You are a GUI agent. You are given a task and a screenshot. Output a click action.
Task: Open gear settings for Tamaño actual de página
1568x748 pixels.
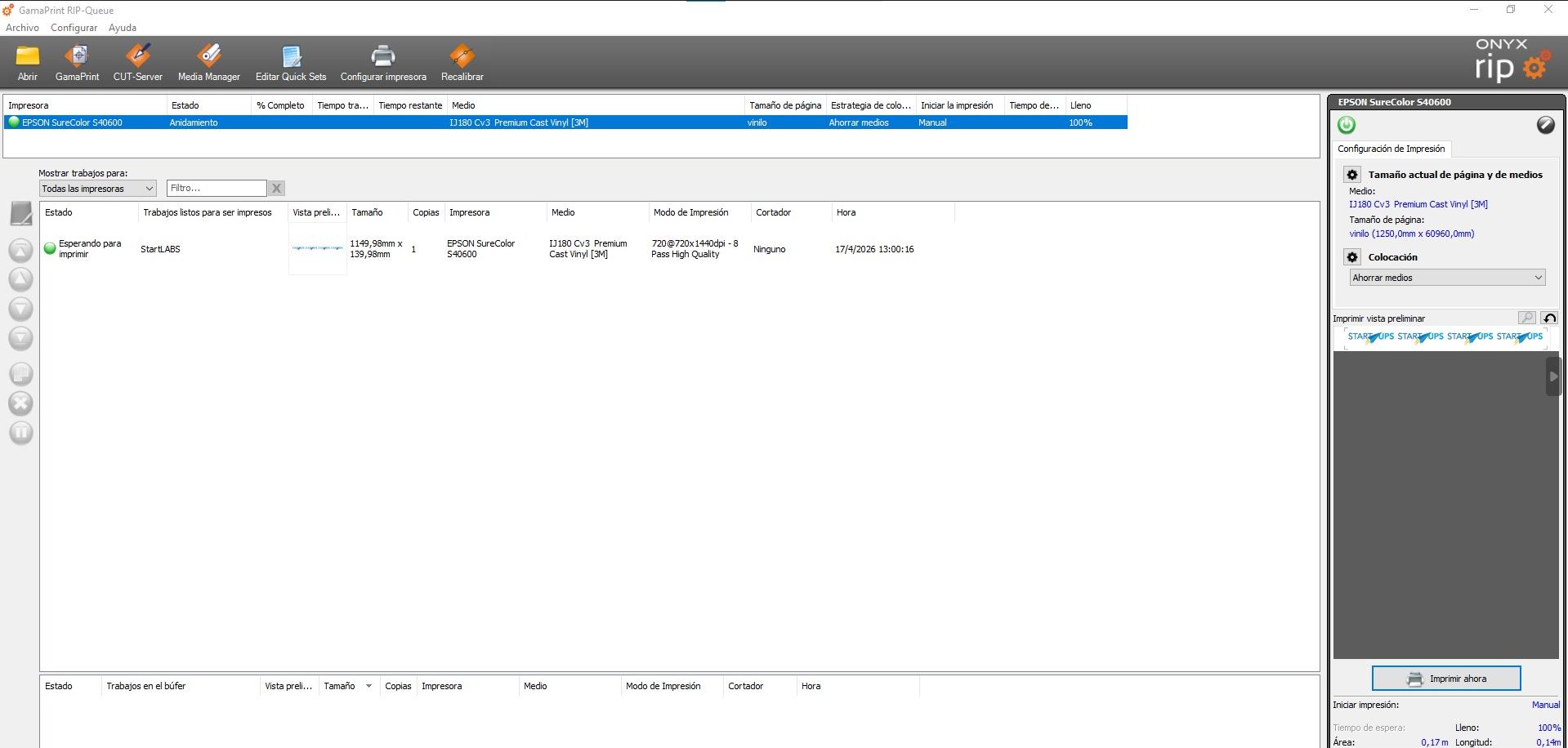click(x=1352, y=175)
